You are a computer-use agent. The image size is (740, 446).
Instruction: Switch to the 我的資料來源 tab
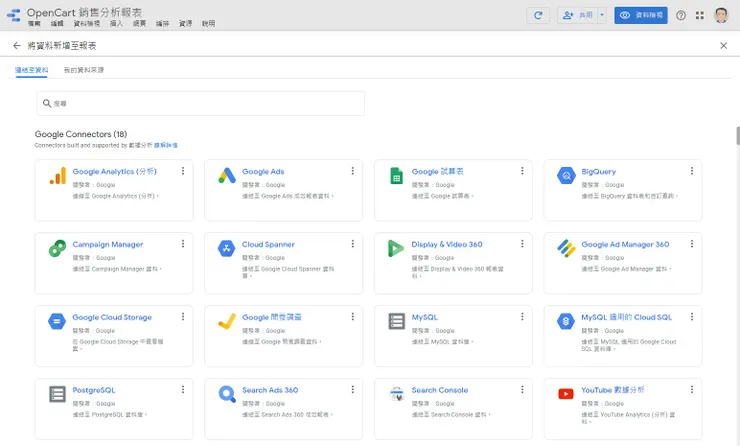(84, 70)
